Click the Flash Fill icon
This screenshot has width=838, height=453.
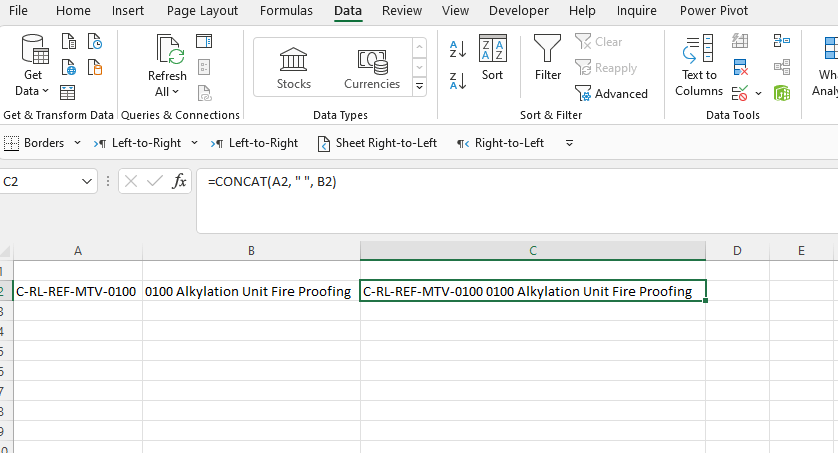tap(740, 41)
